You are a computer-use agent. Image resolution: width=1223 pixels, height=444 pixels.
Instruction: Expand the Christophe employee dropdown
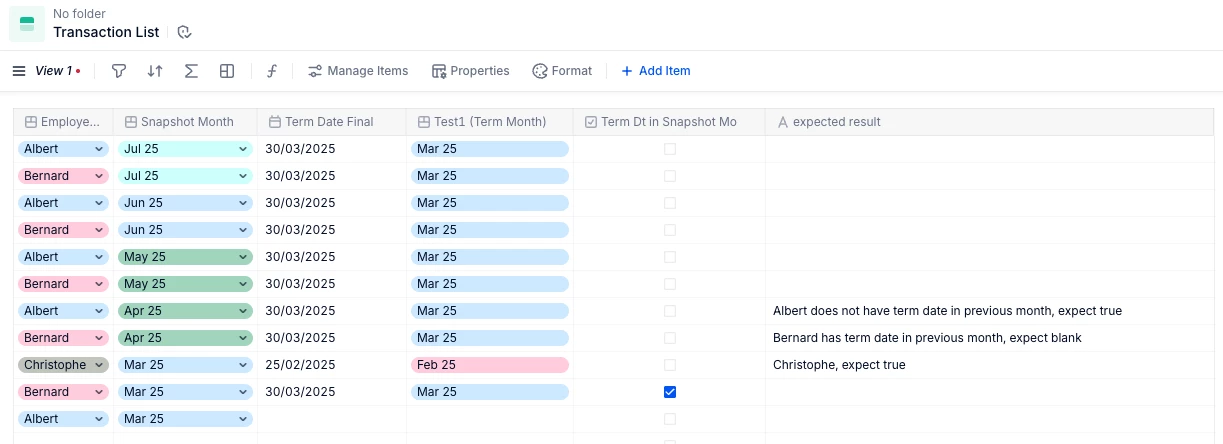point(99,365)
